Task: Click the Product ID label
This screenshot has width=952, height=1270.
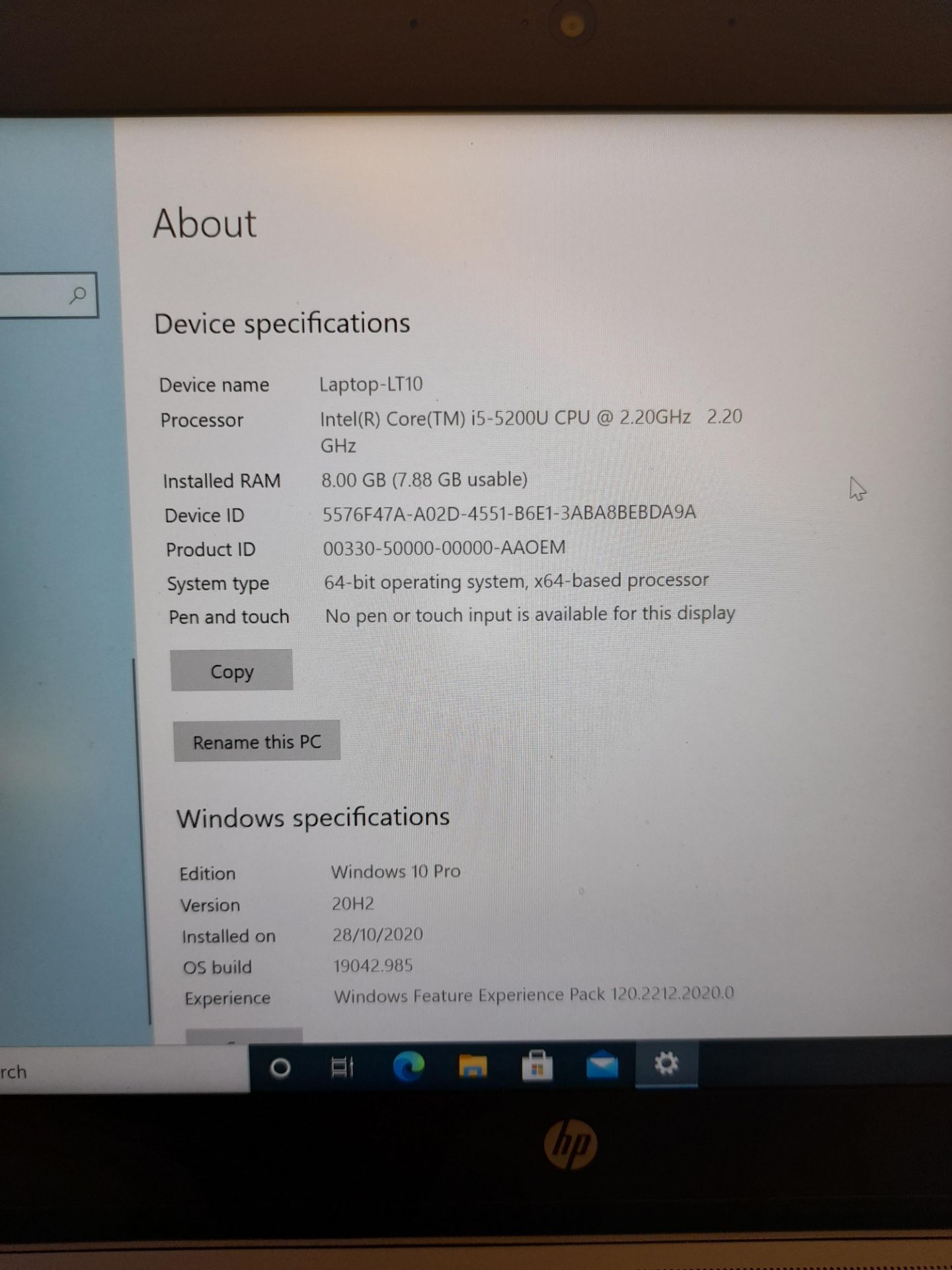Action: (210, 550)
